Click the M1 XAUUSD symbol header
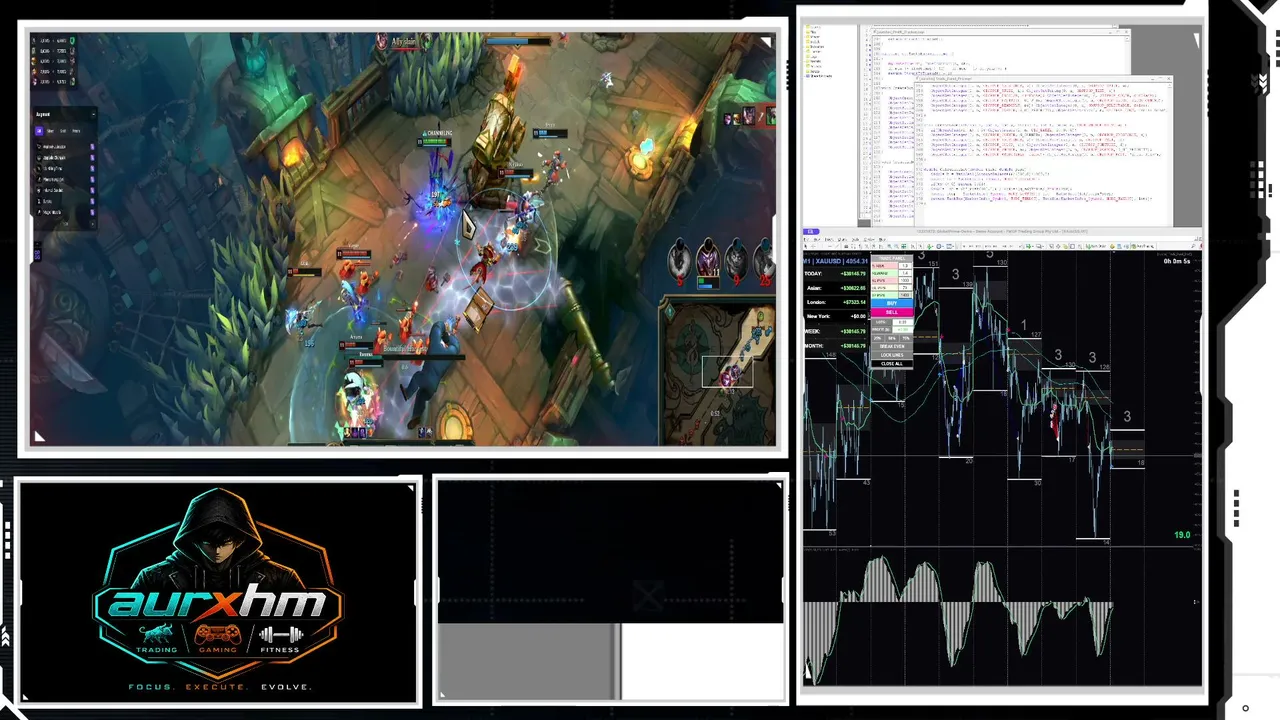 836,261
